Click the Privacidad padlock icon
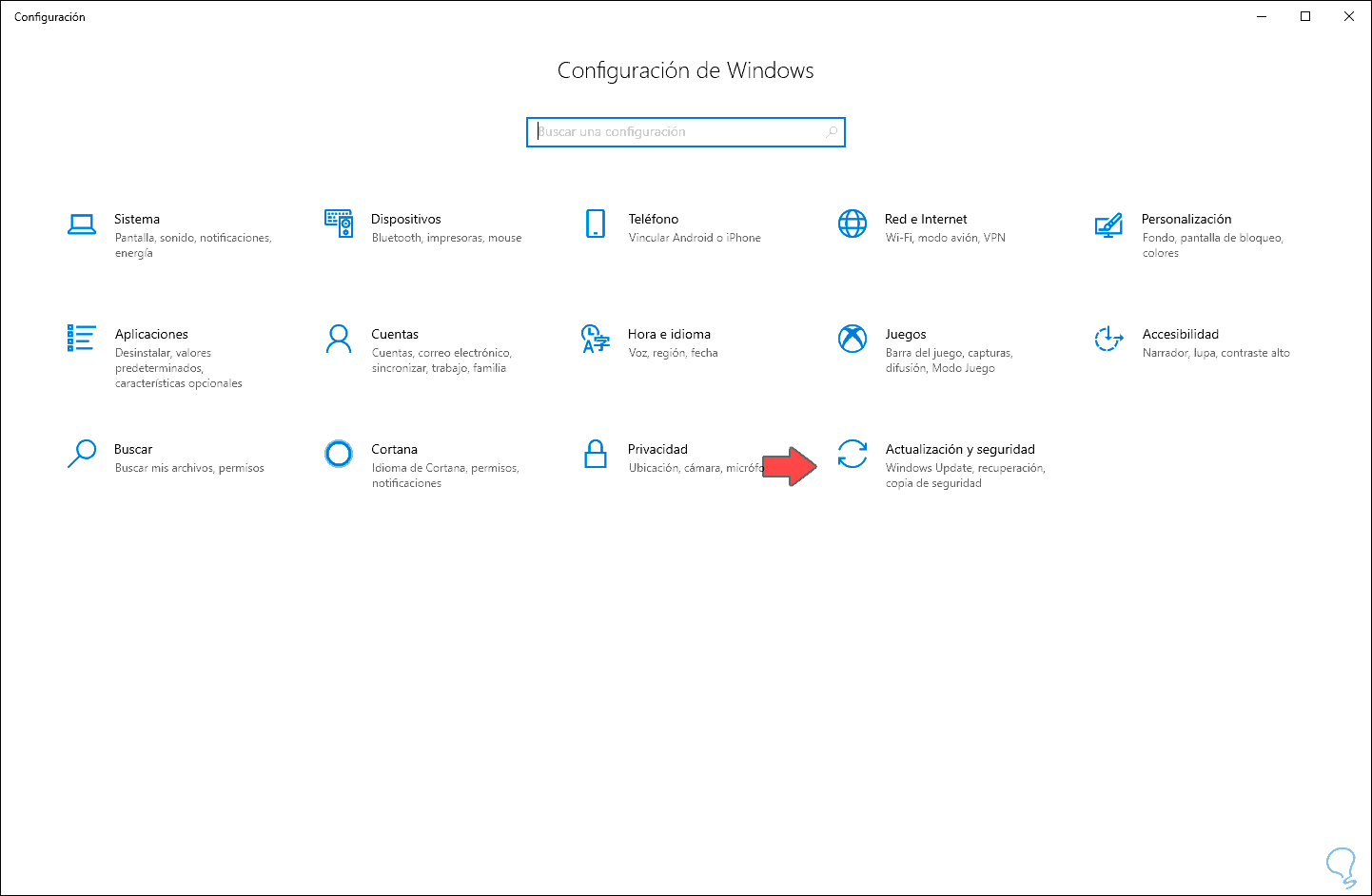The image size is (1372, 896). click(596, 455)
